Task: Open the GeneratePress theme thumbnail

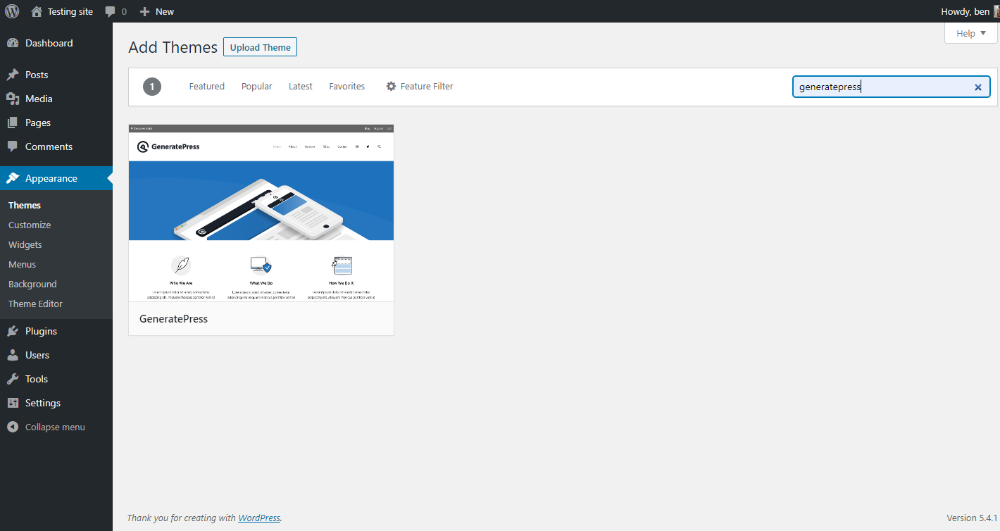Action: [x=261, y=213]
